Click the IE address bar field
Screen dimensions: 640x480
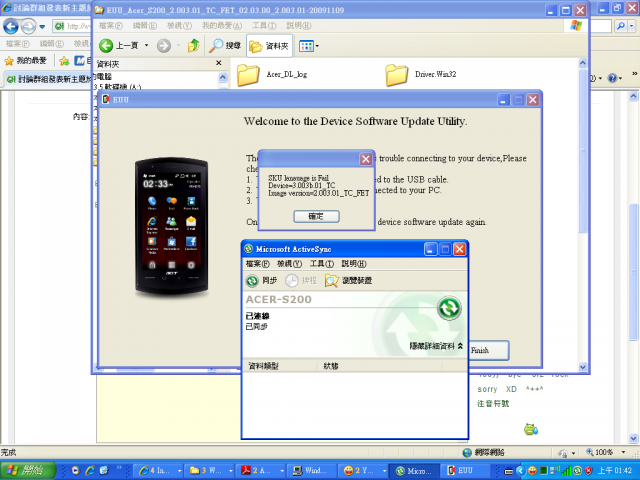(x=72, y=27)
